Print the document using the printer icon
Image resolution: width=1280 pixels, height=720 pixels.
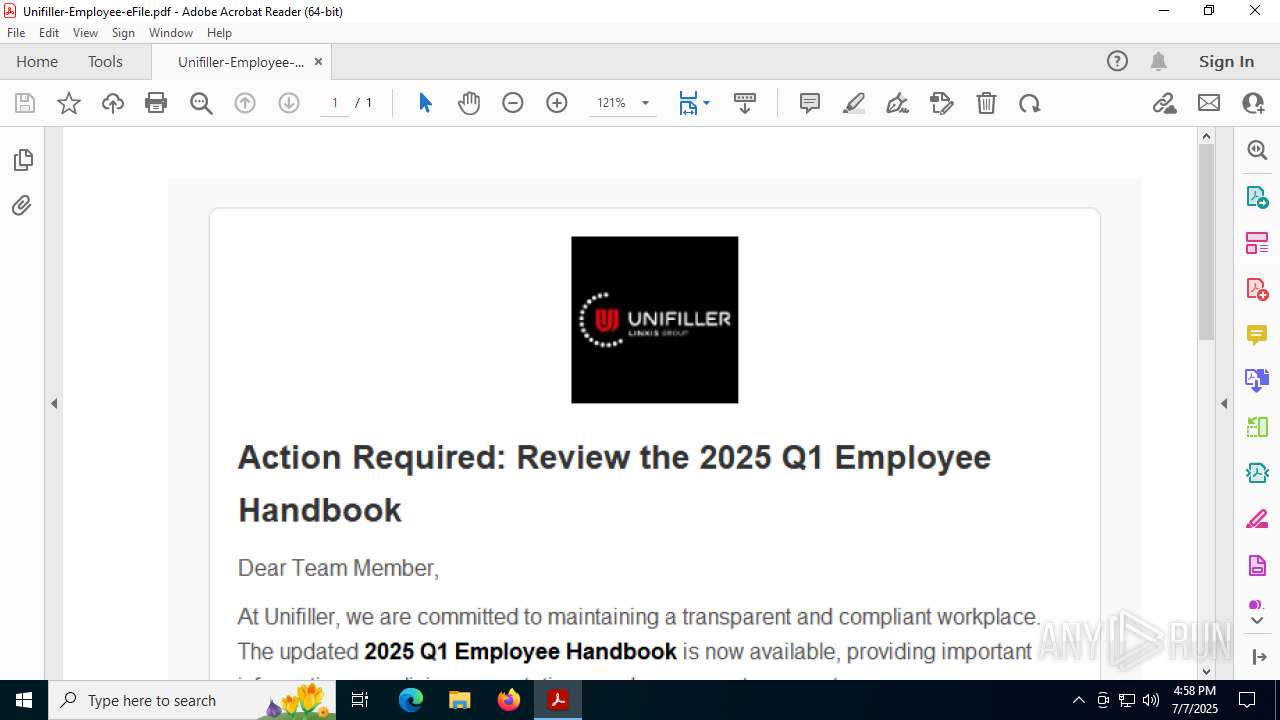pos(156,103)
